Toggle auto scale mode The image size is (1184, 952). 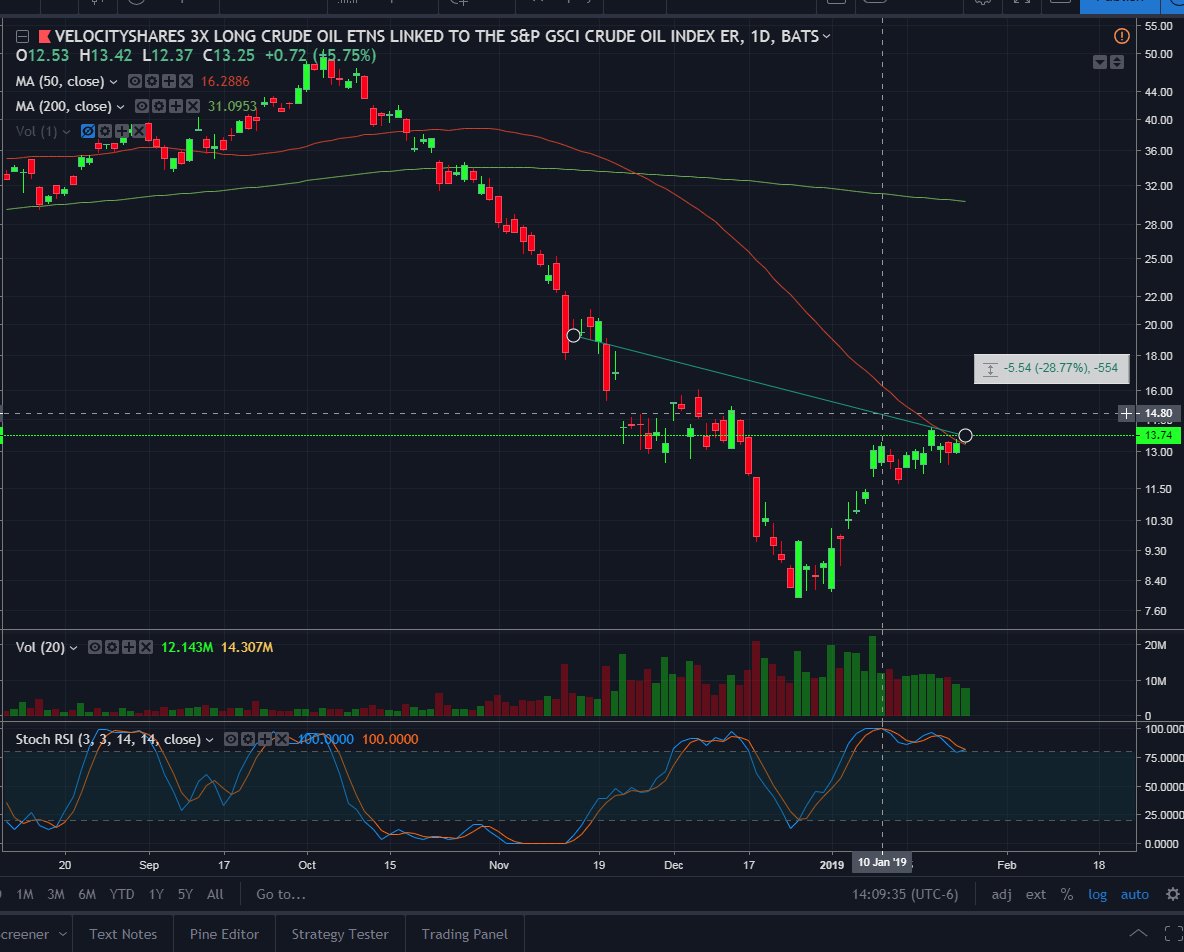(x=1134, y=895)
